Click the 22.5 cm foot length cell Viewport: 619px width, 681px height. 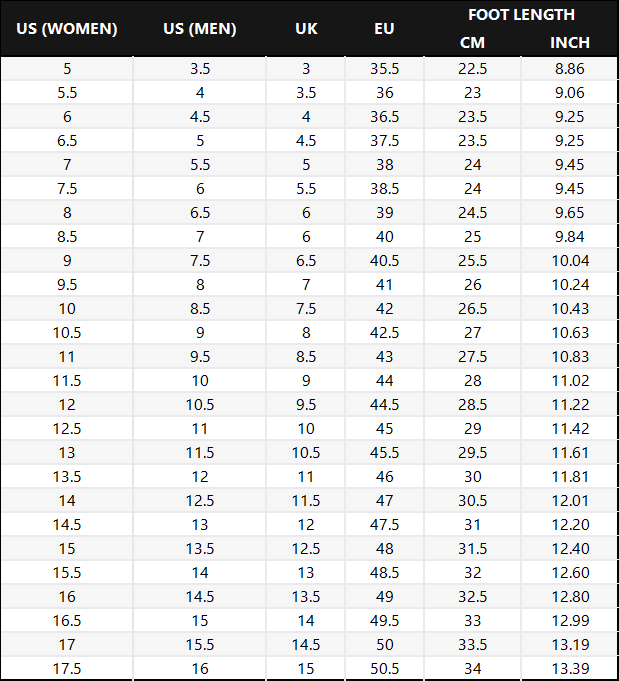[472, 69]
